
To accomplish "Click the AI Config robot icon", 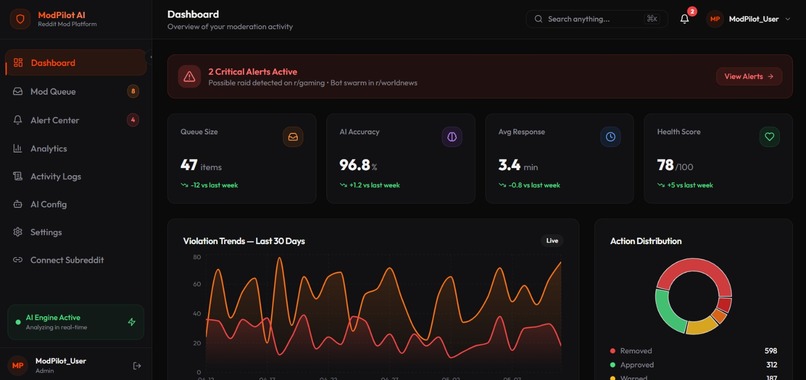I will 18,204.
